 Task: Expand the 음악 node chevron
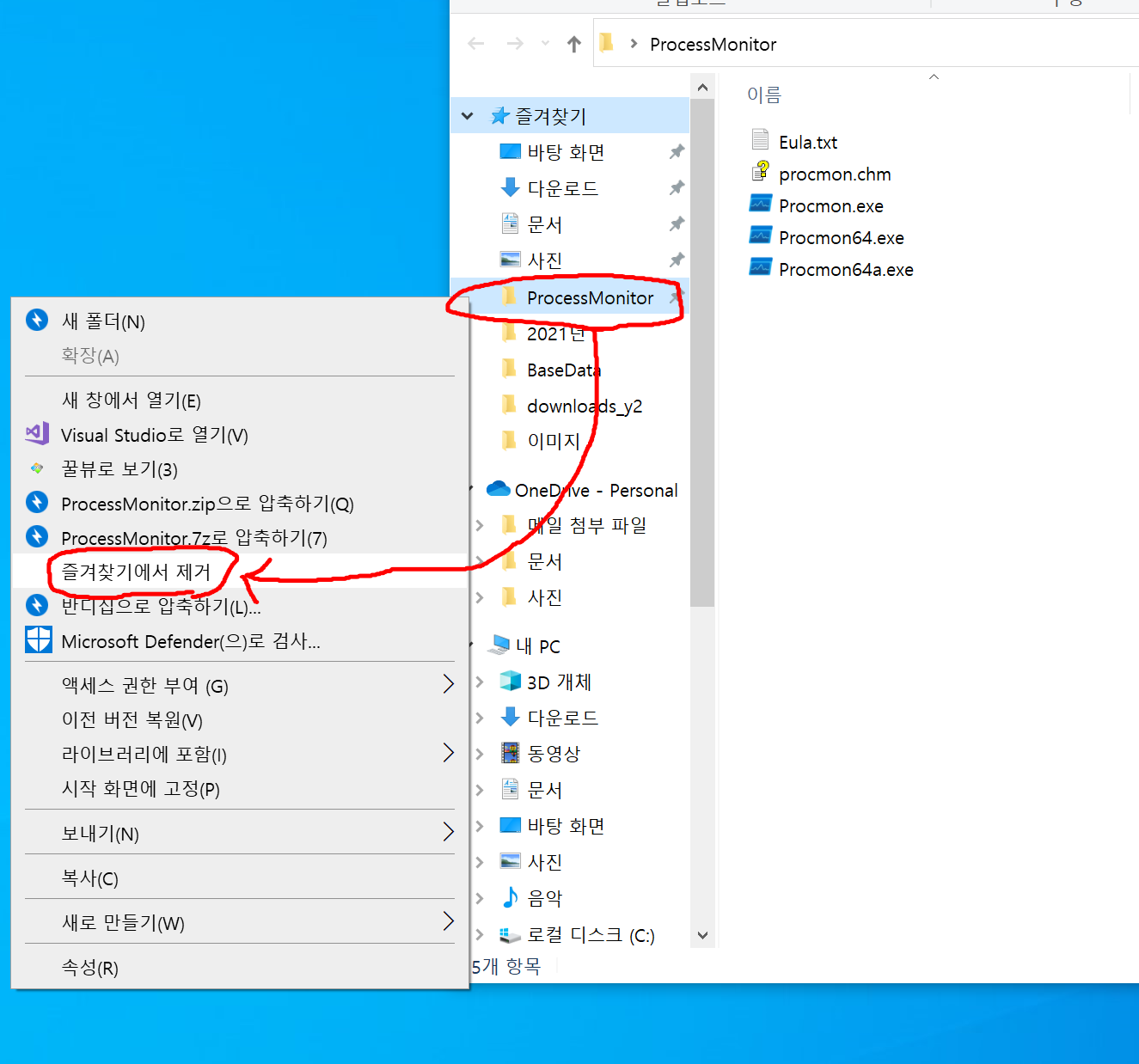click(x=480, y=898)
